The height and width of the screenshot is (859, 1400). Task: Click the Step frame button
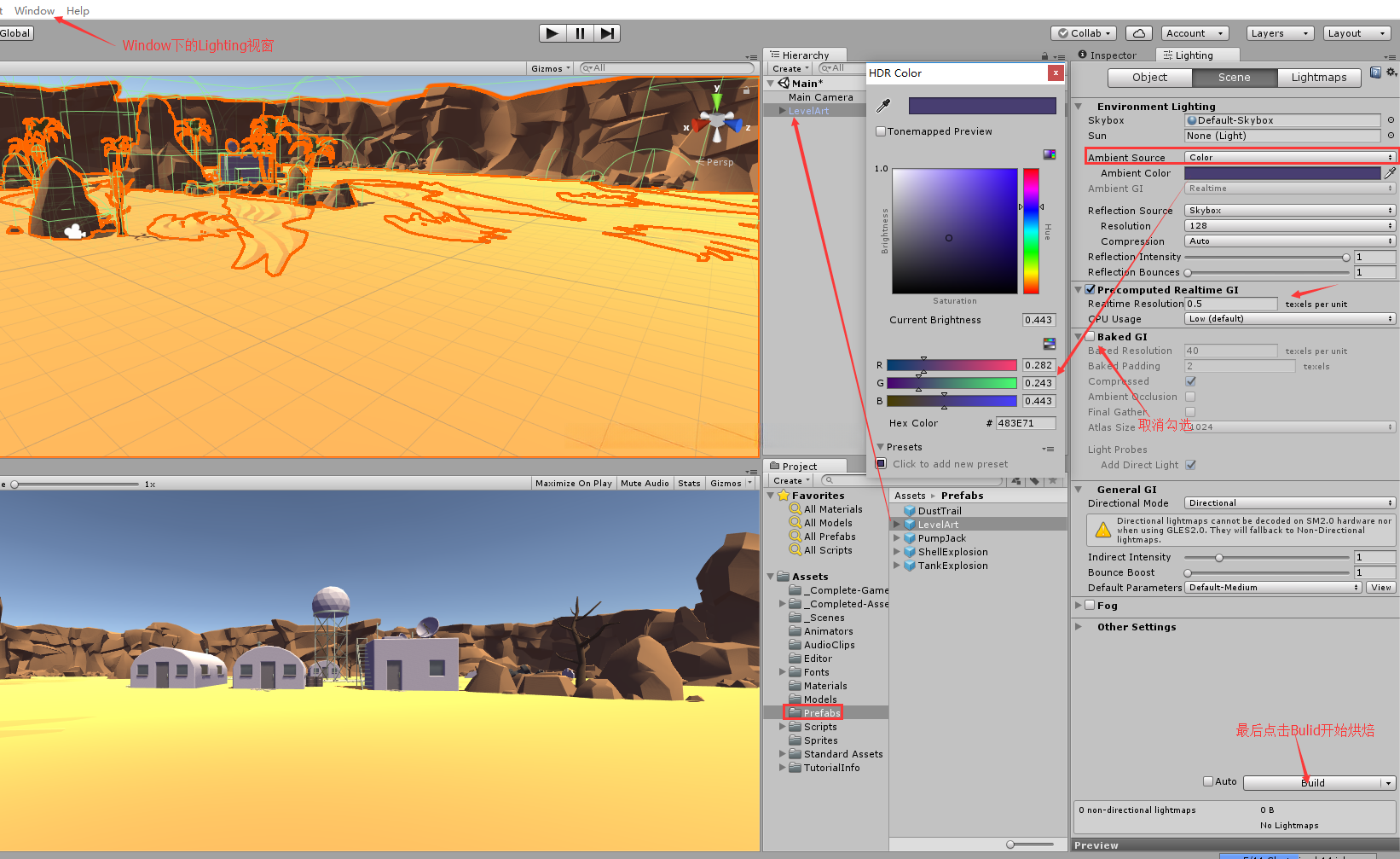(606, 33)
